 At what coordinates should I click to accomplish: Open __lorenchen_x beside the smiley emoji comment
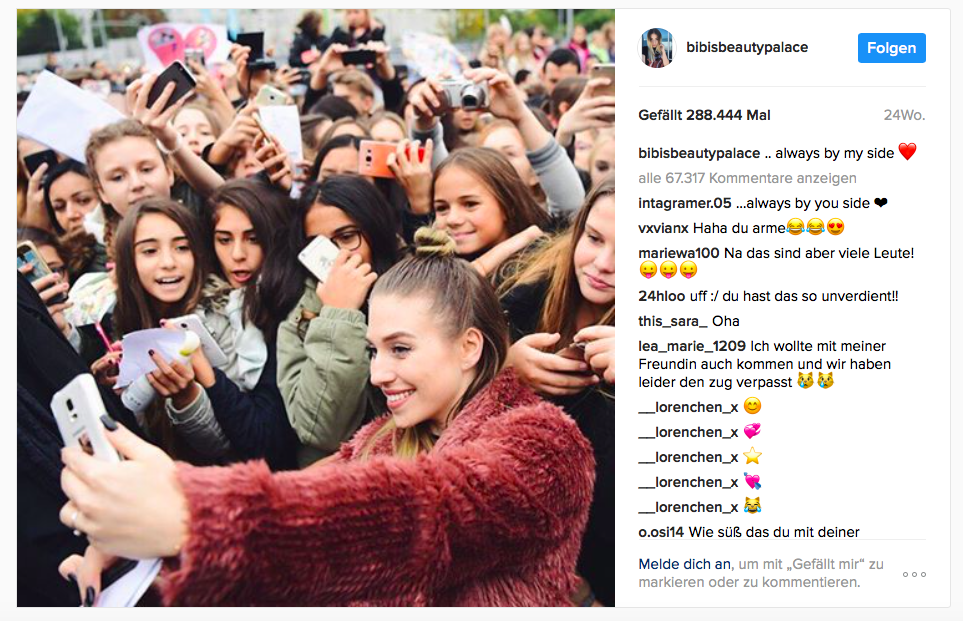(688, 407)
